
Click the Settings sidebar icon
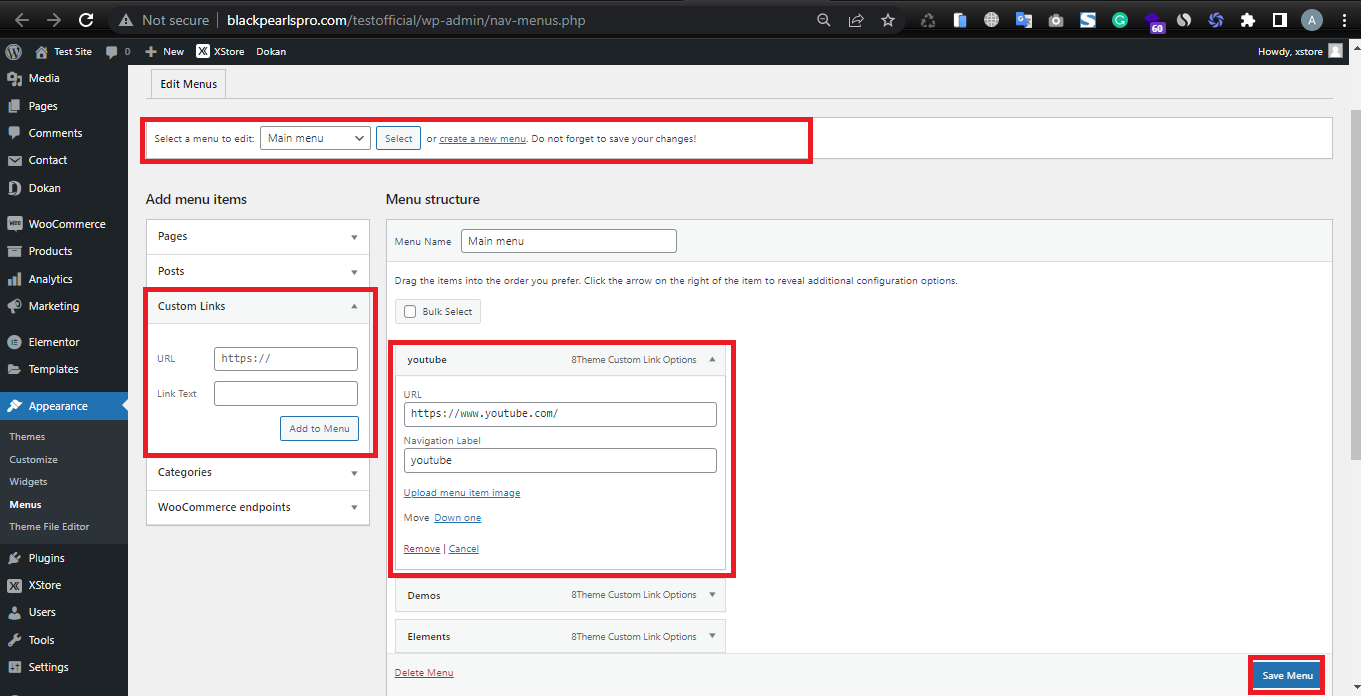(x=14, y=667)
